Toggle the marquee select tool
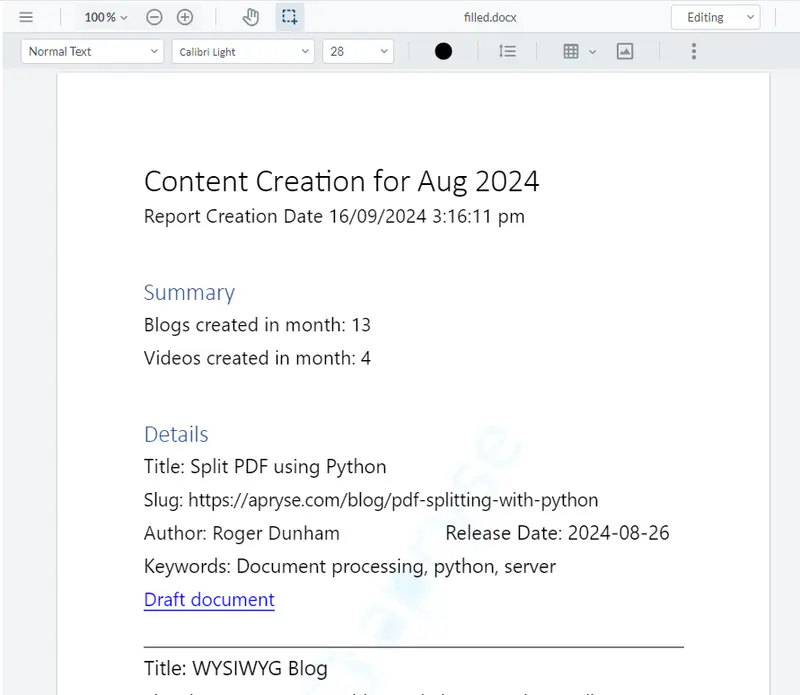 pyautogui.click(x=290, y=17)
